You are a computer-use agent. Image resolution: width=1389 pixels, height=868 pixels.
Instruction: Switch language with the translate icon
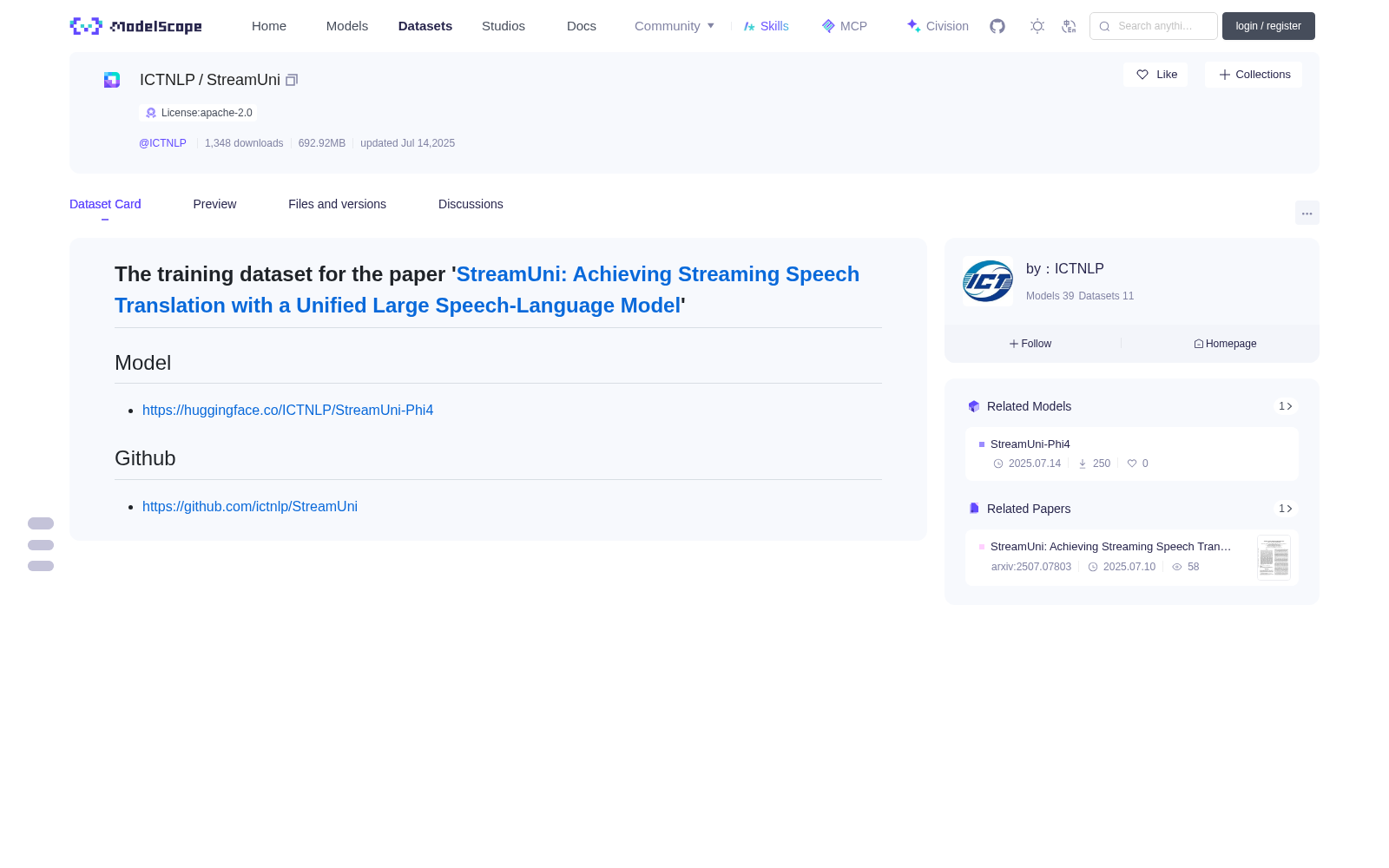1070,26
